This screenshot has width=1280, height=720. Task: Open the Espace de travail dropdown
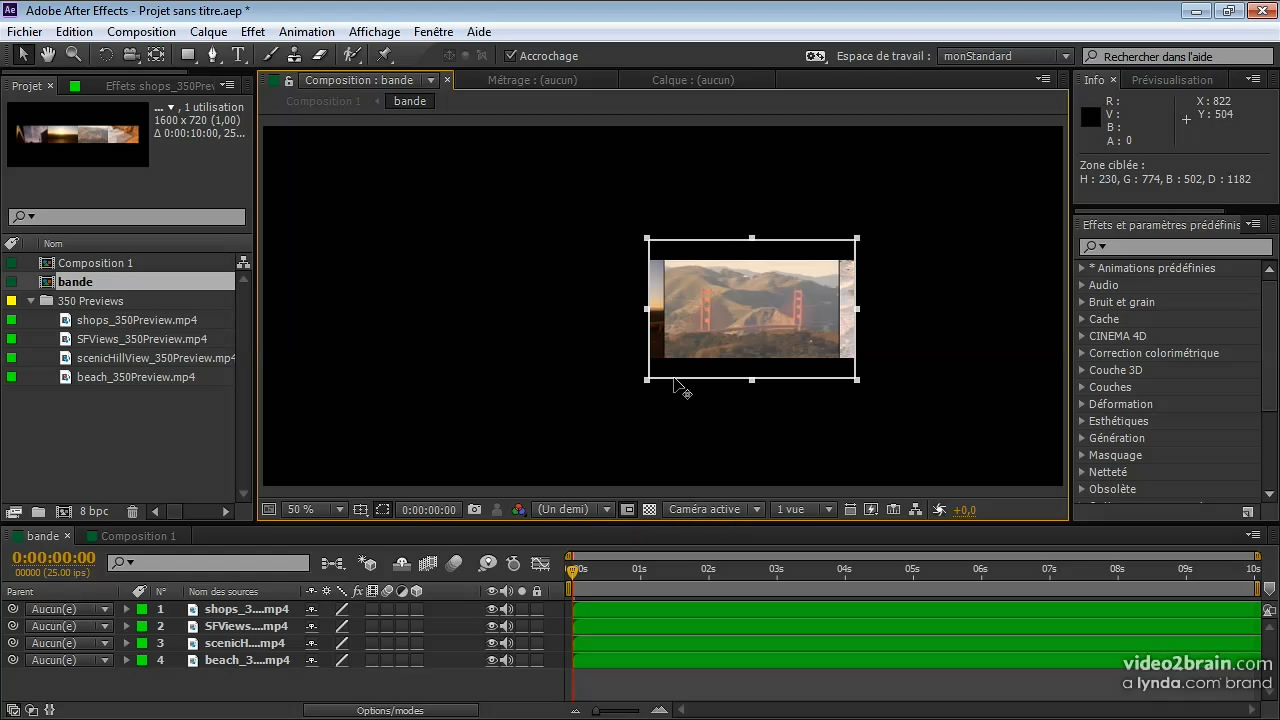coord(1006,56)
